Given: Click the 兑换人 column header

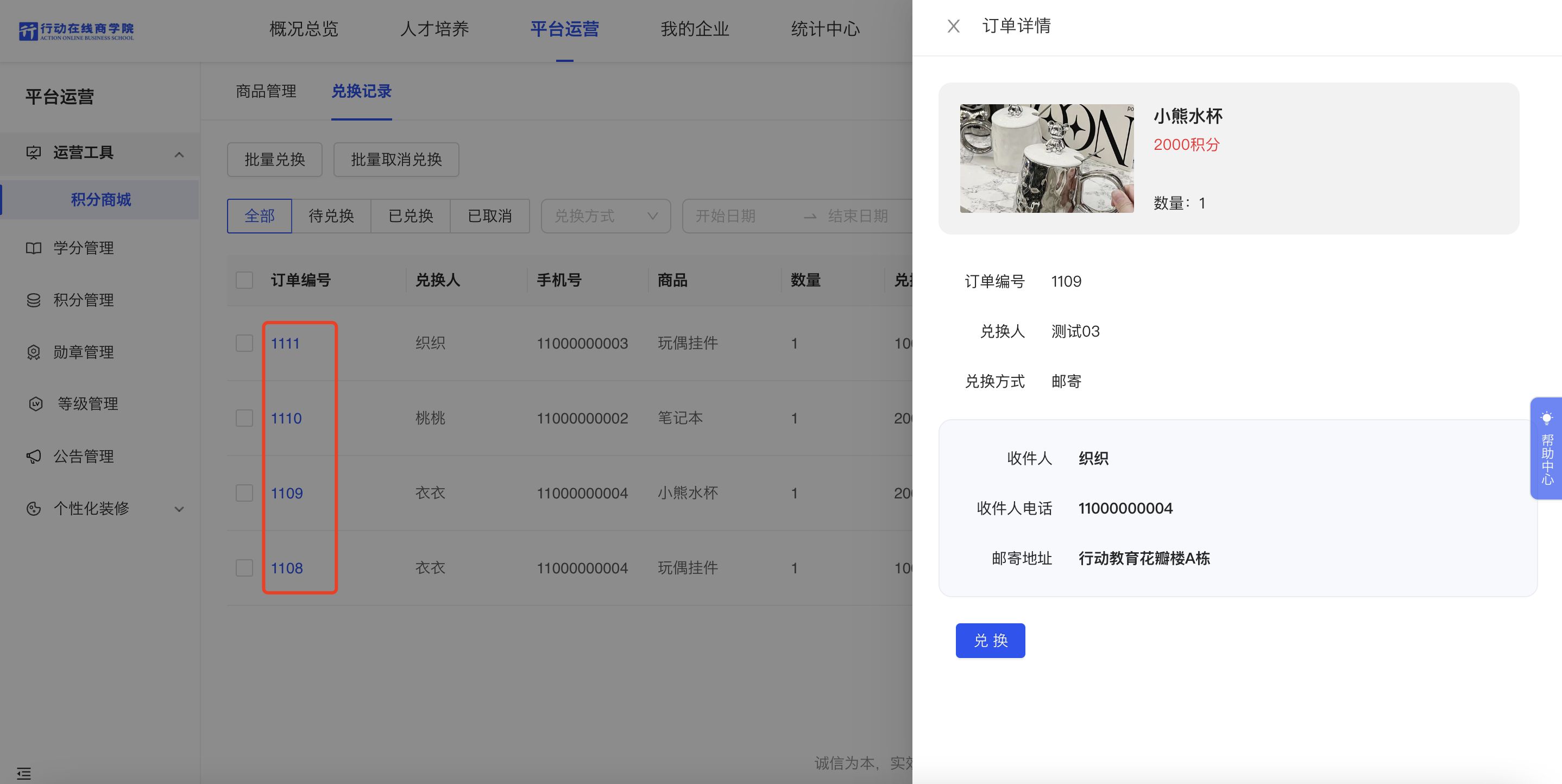Looking at the screenshot, I should [438, 280].
